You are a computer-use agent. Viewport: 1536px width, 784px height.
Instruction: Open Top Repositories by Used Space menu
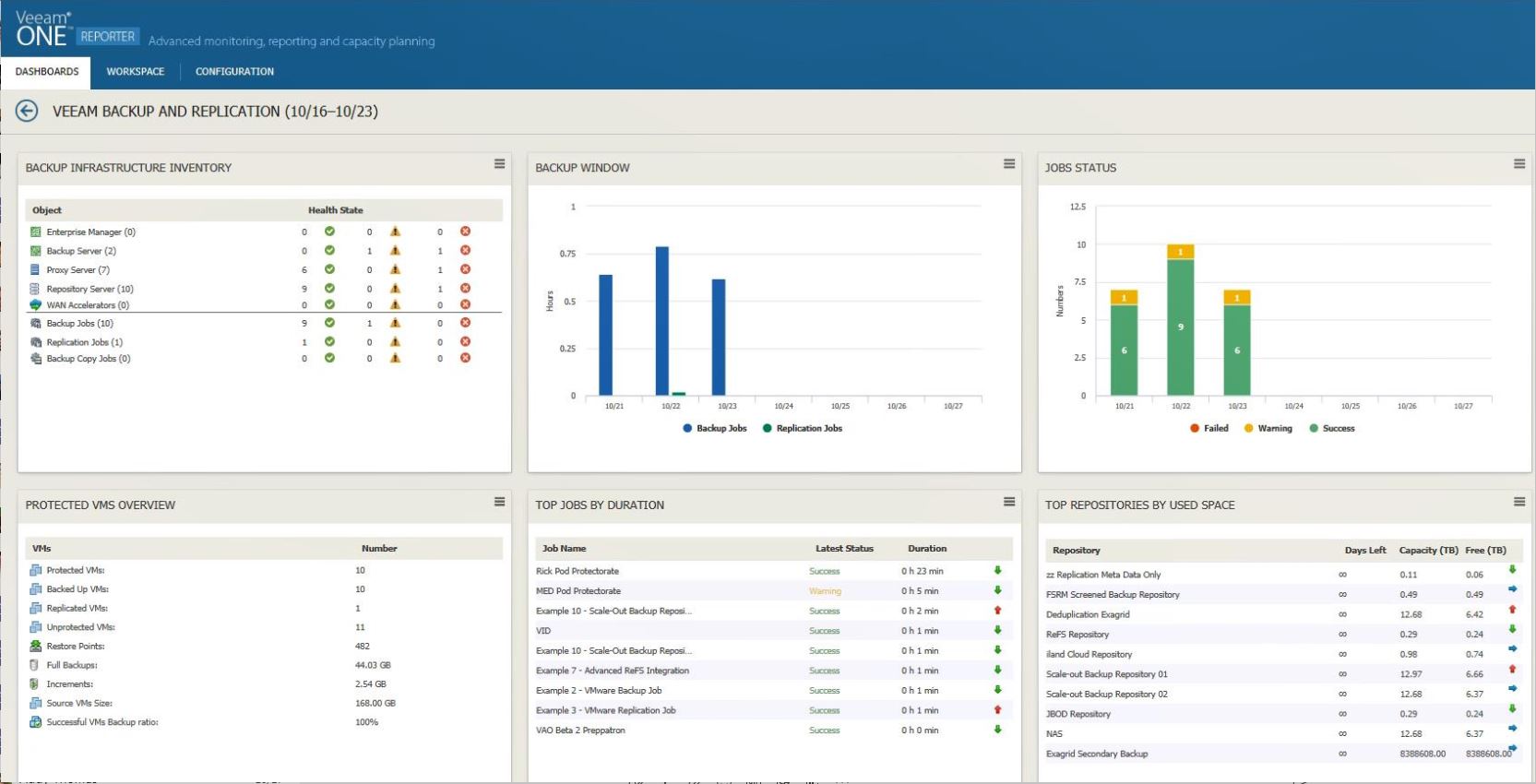[x=1518, y=502]
